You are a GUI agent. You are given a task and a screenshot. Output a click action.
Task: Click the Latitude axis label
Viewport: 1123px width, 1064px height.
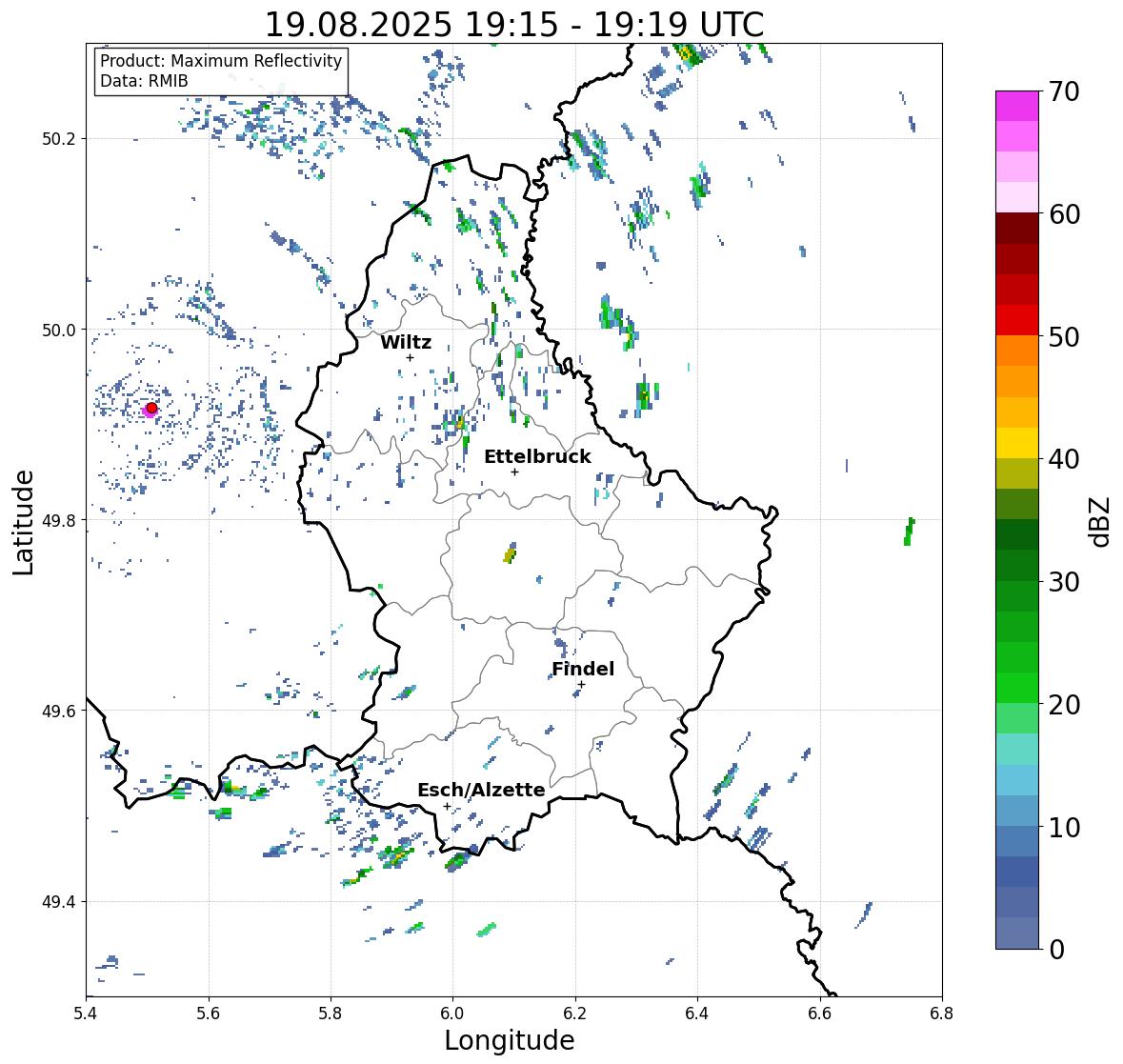23,523
